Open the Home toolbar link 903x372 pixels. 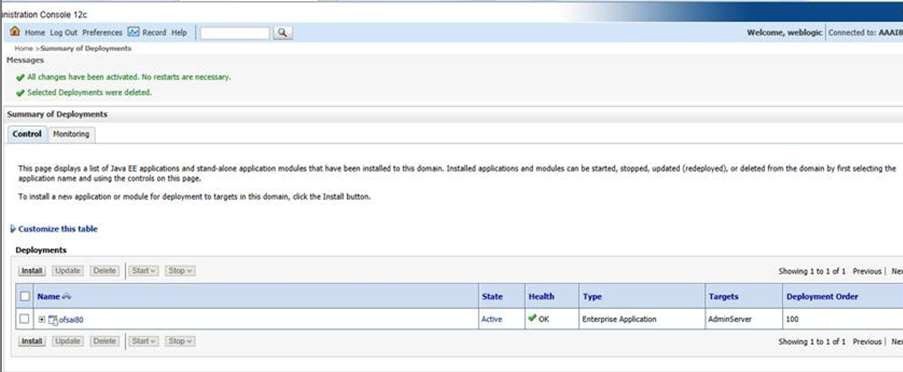click(35, 33)
